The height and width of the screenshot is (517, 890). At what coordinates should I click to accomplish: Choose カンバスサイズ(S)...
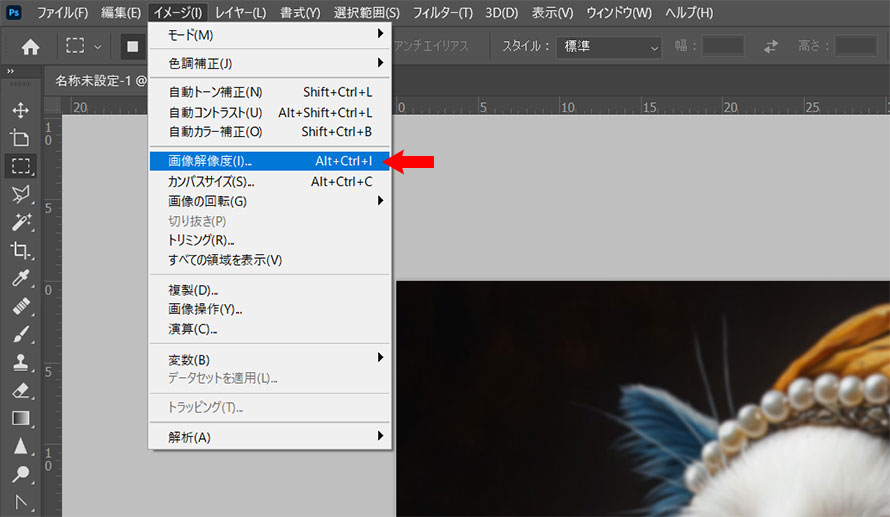[x=270, y=182]
